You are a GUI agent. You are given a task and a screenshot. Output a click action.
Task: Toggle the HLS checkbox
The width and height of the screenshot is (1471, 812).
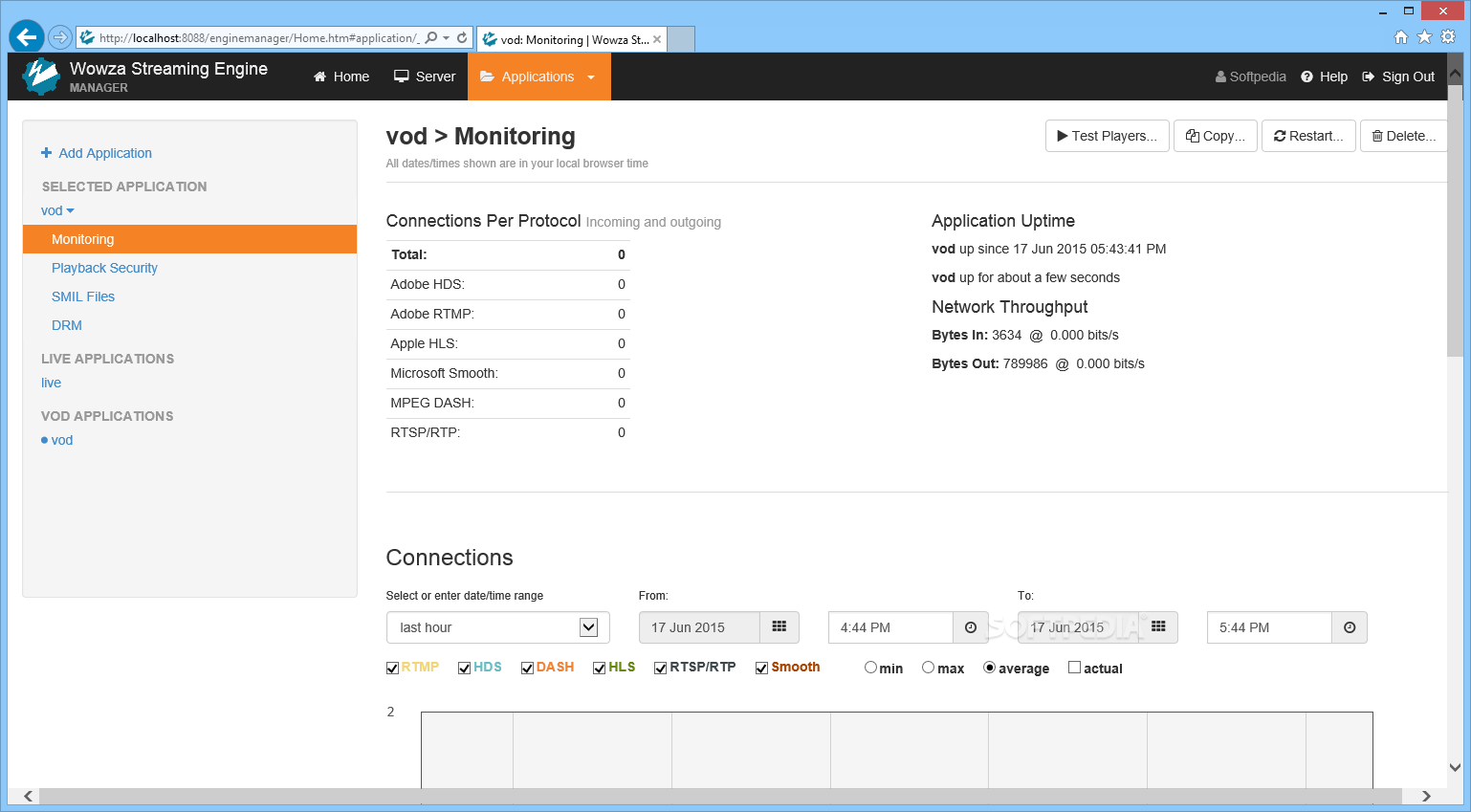pos(599,669)
